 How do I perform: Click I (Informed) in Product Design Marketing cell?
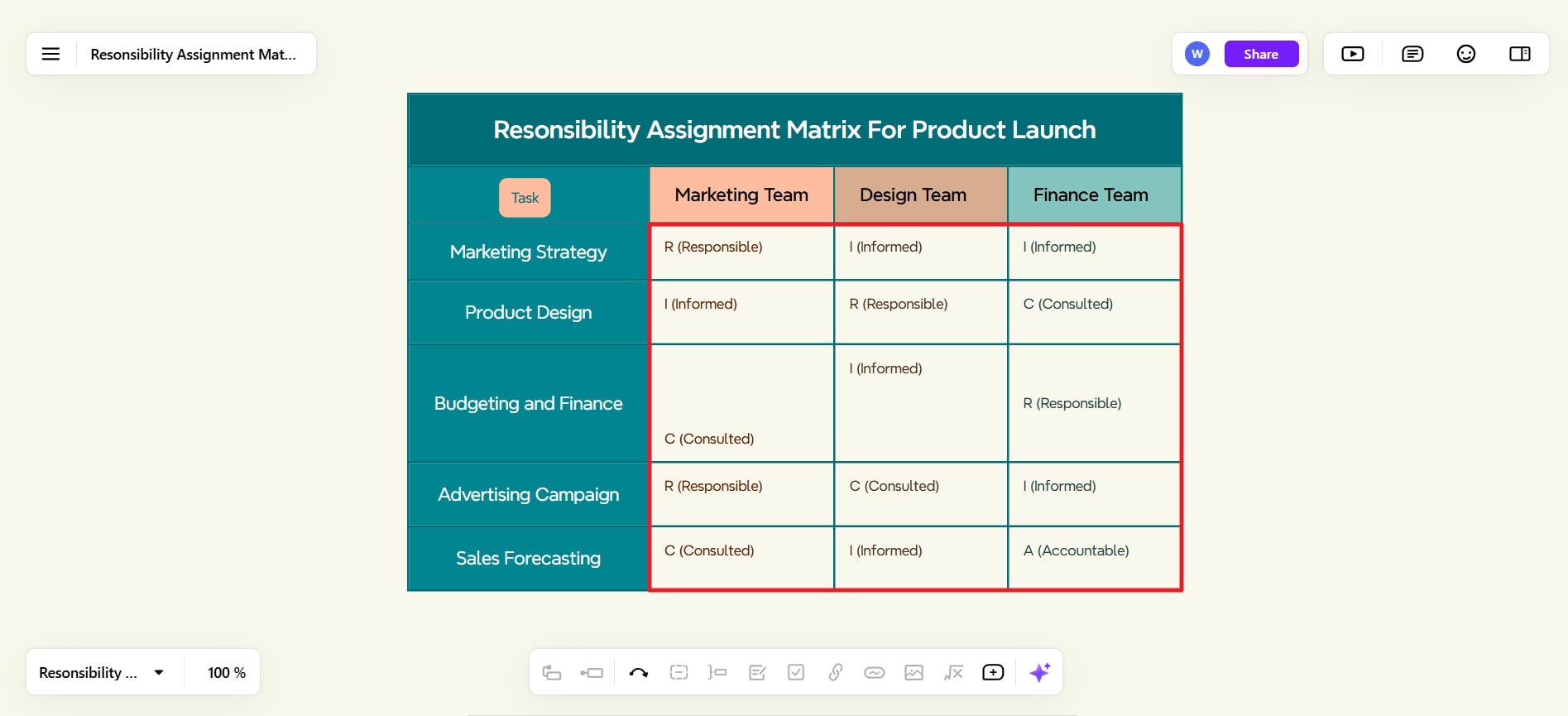pos(700,304)
